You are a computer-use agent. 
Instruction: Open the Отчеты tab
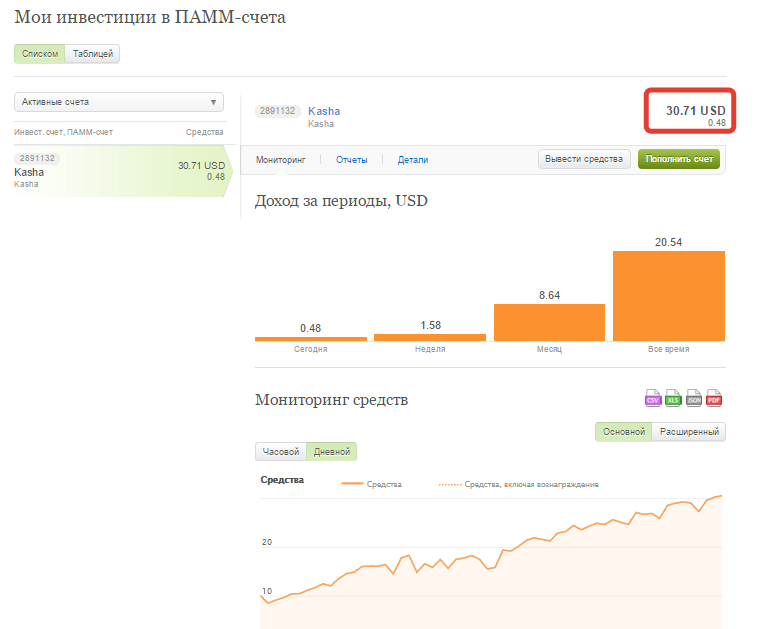click(x=352, y=160)
